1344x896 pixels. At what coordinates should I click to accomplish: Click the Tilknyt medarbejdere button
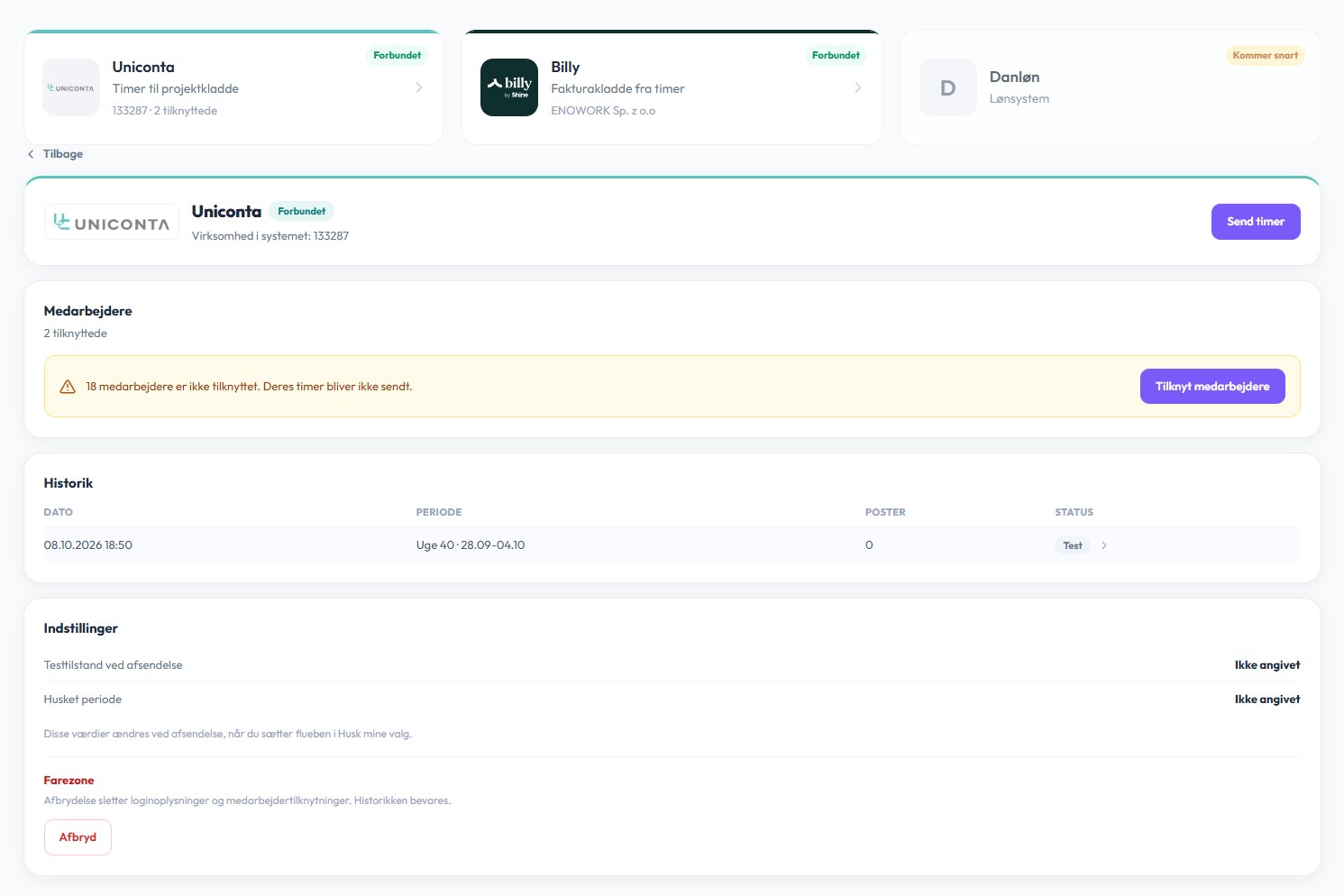pos(1212,387)
